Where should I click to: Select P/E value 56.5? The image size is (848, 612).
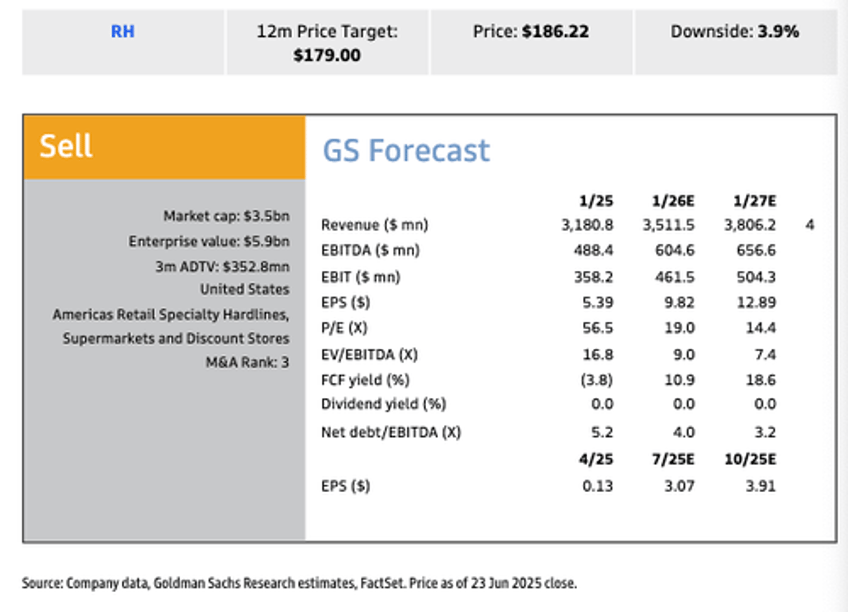point(598,328)
